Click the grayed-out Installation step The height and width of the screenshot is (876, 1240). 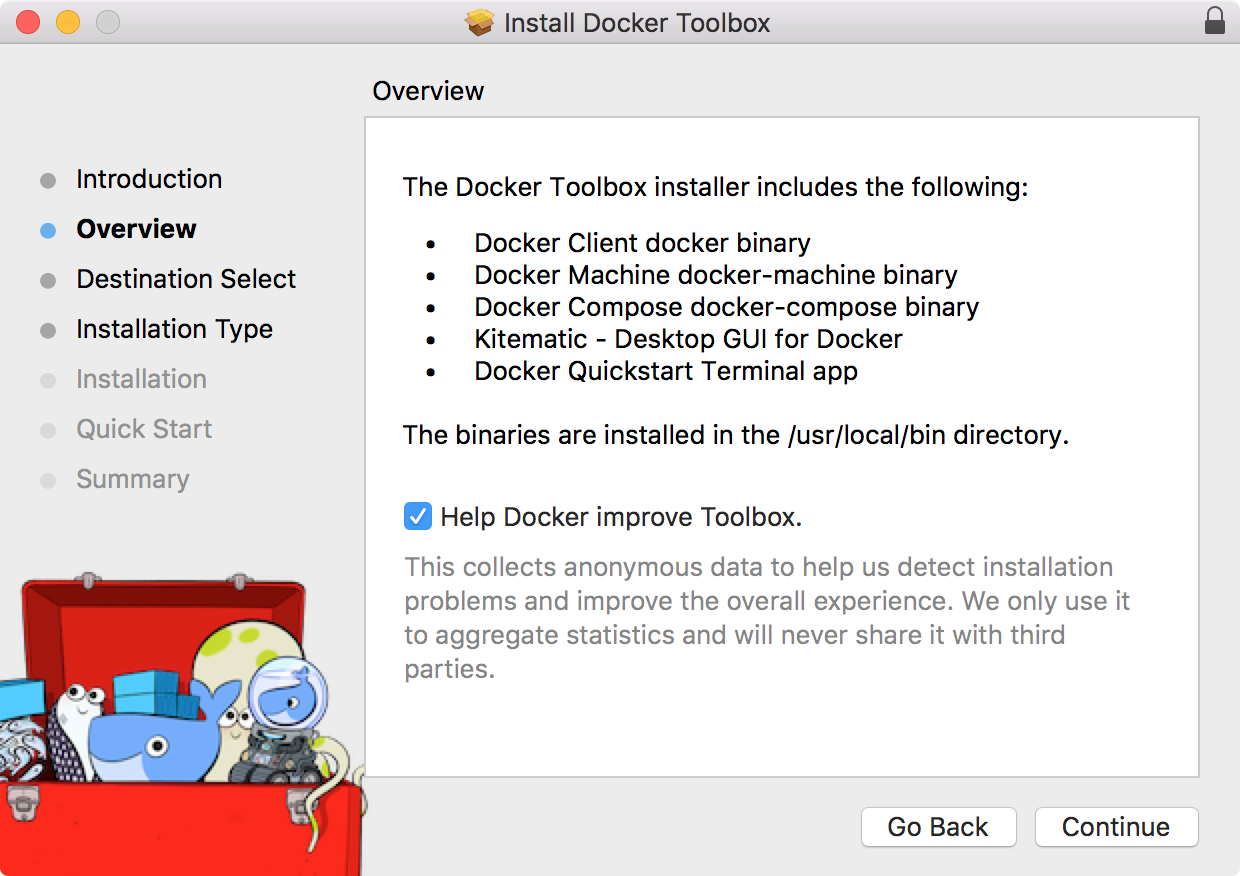click(x=141, y=380)
